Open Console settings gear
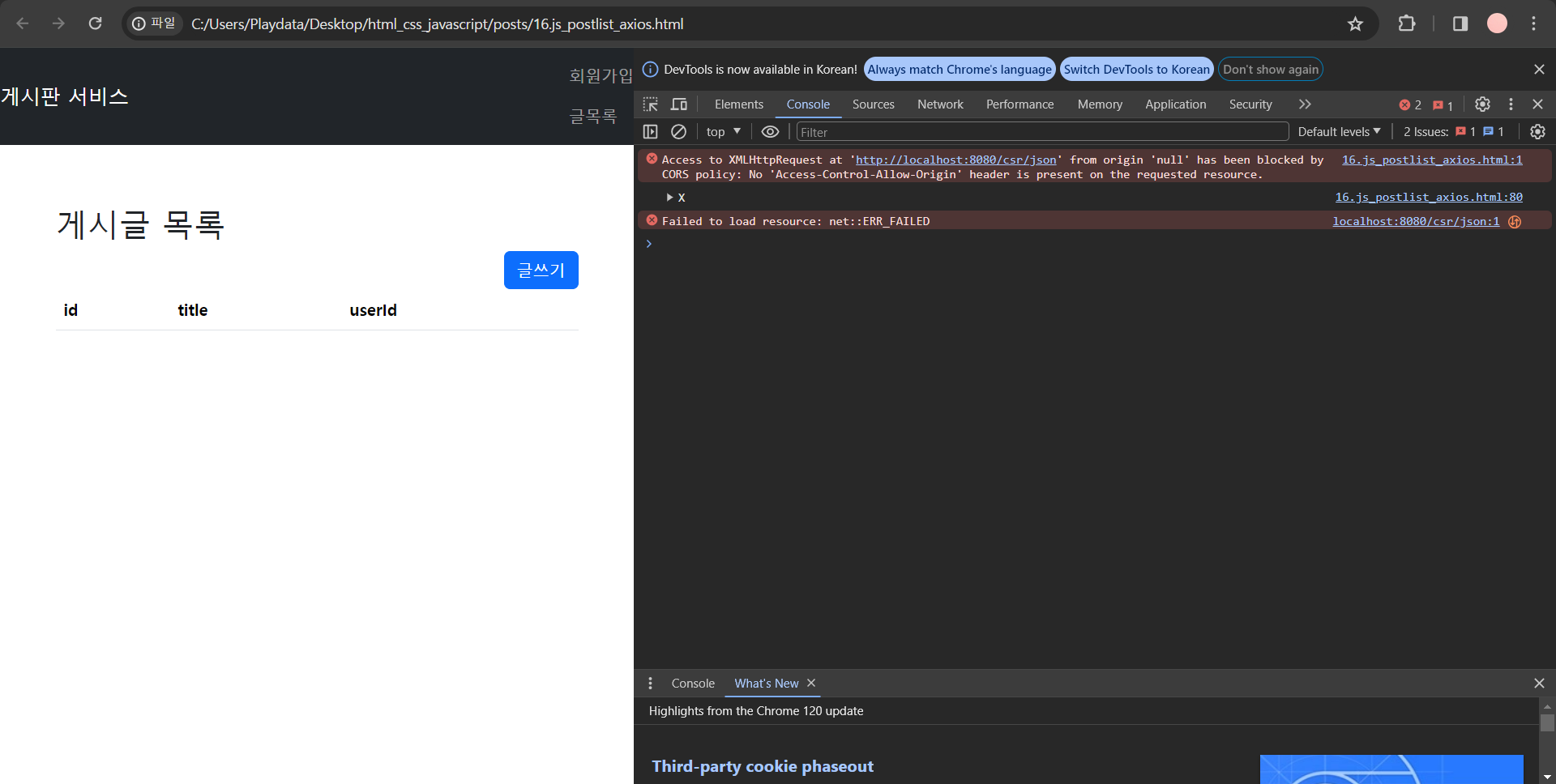The height and width of the screenshot is (784, 1556). point(1537,131)
